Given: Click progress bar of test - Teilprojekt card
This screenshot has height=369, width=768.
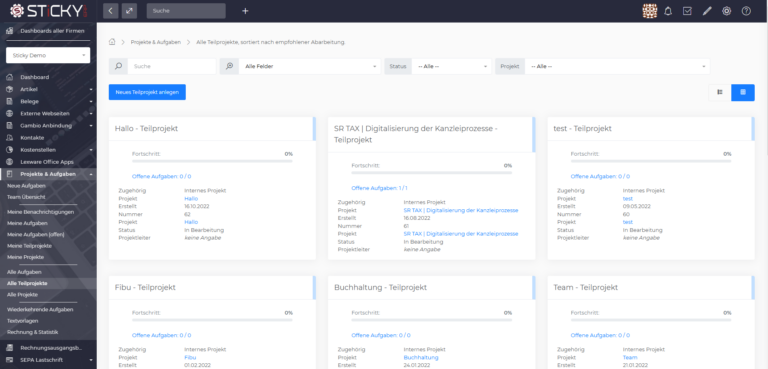Looking at the screenshot, I should 651,161.
